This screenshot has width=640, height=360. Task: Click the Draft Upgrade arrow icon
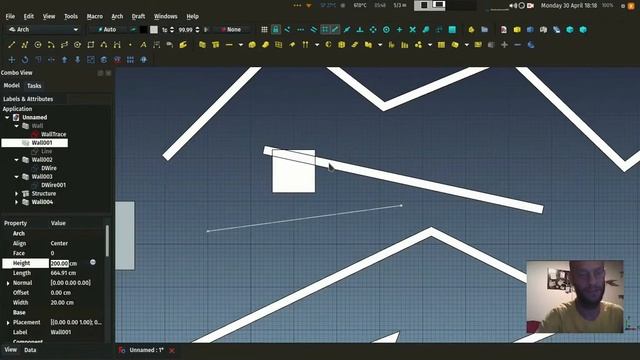click(x=64, y=60)
